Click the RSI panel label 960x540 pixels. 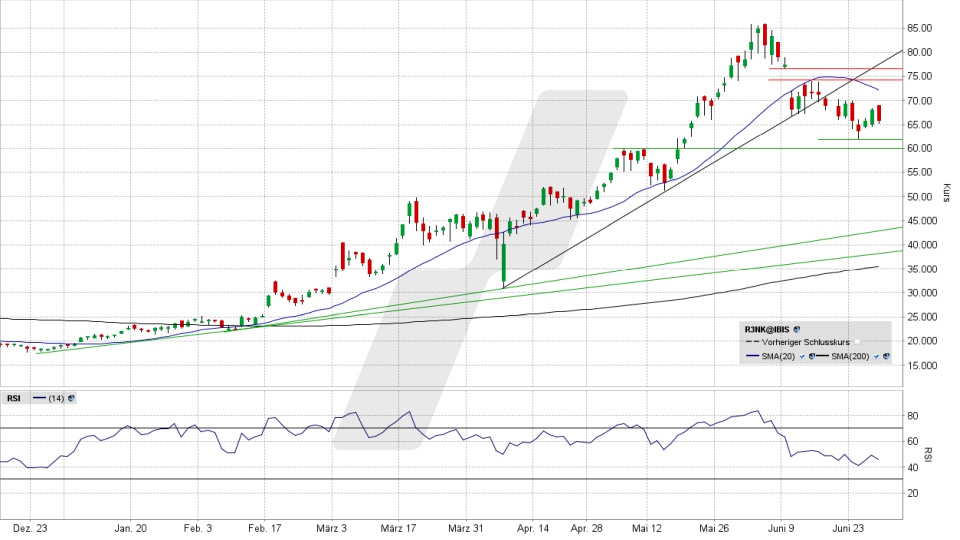13,399
